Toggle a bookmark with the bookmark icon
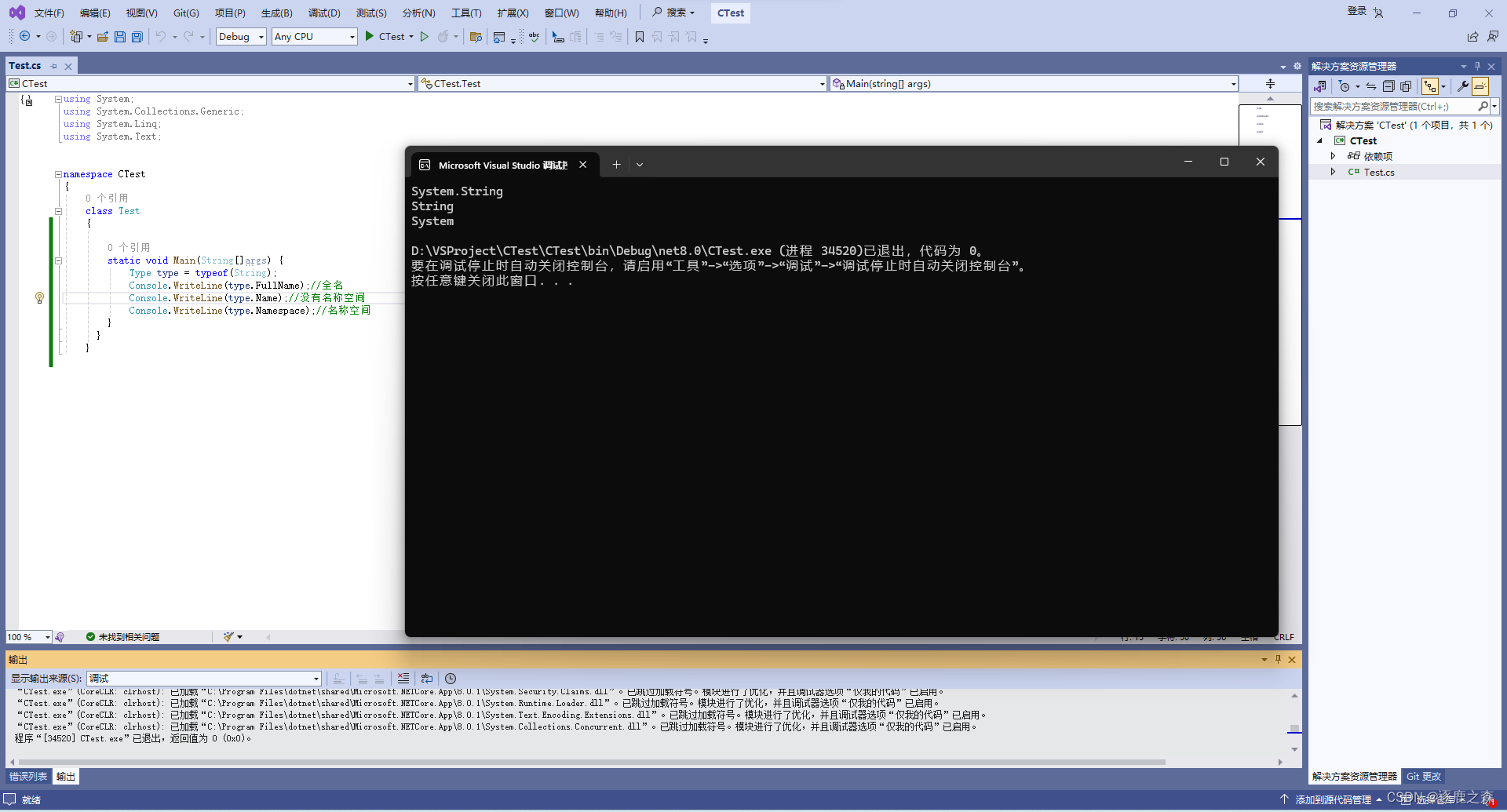This screenshot has height=812, width=1507. 640,36
